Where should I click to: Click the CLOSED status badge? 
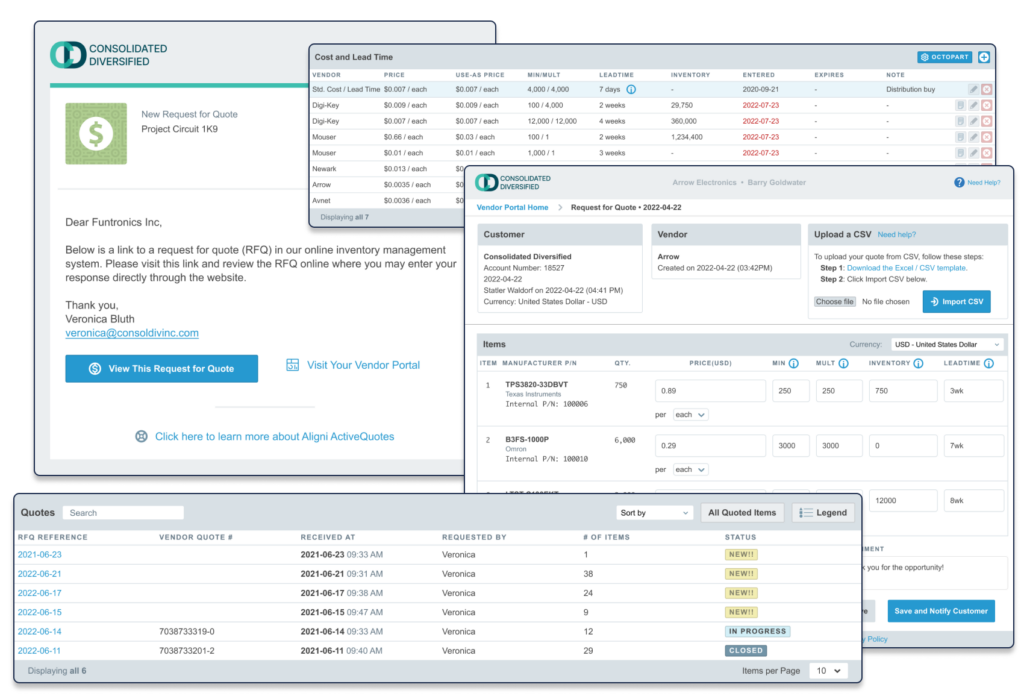click(746, 651)
